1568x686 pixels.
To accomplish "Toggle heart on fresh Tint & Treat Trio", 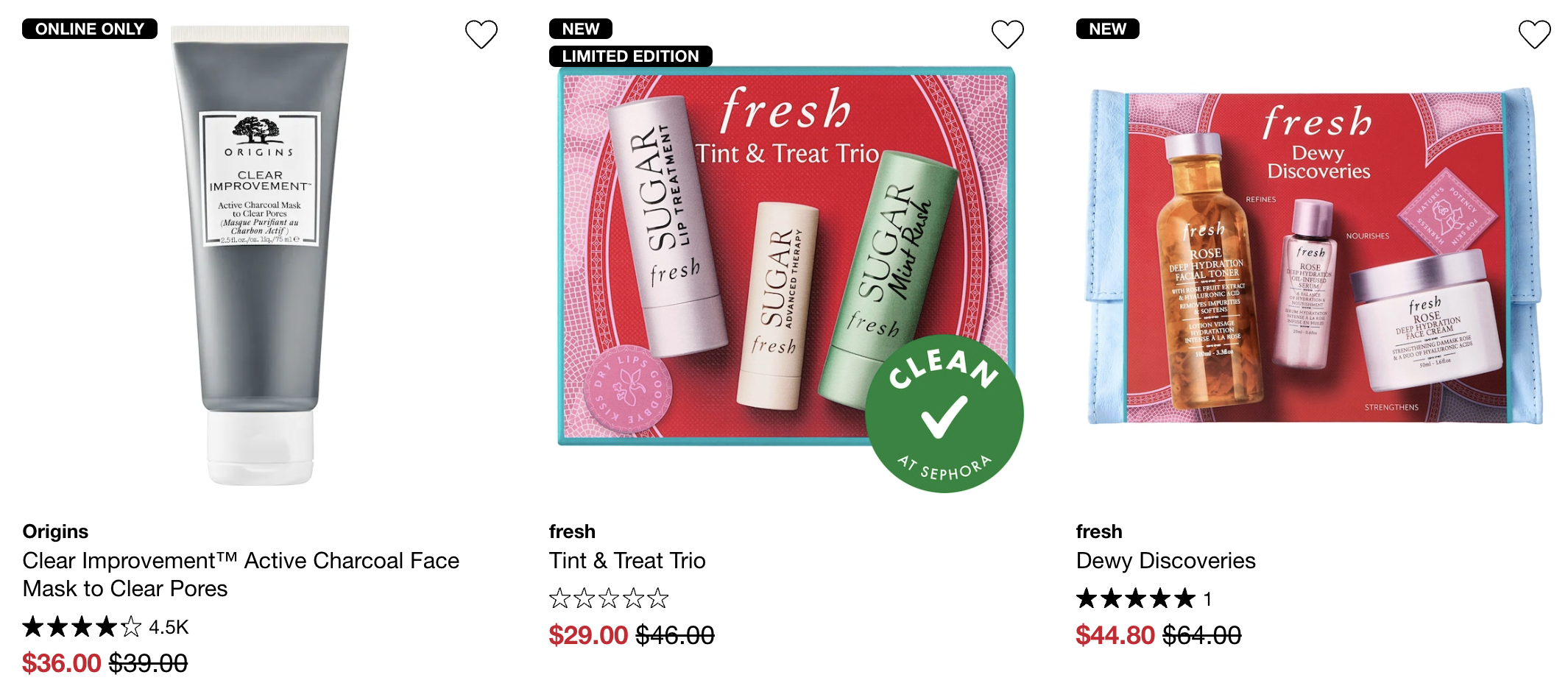I will (1008, 35).
